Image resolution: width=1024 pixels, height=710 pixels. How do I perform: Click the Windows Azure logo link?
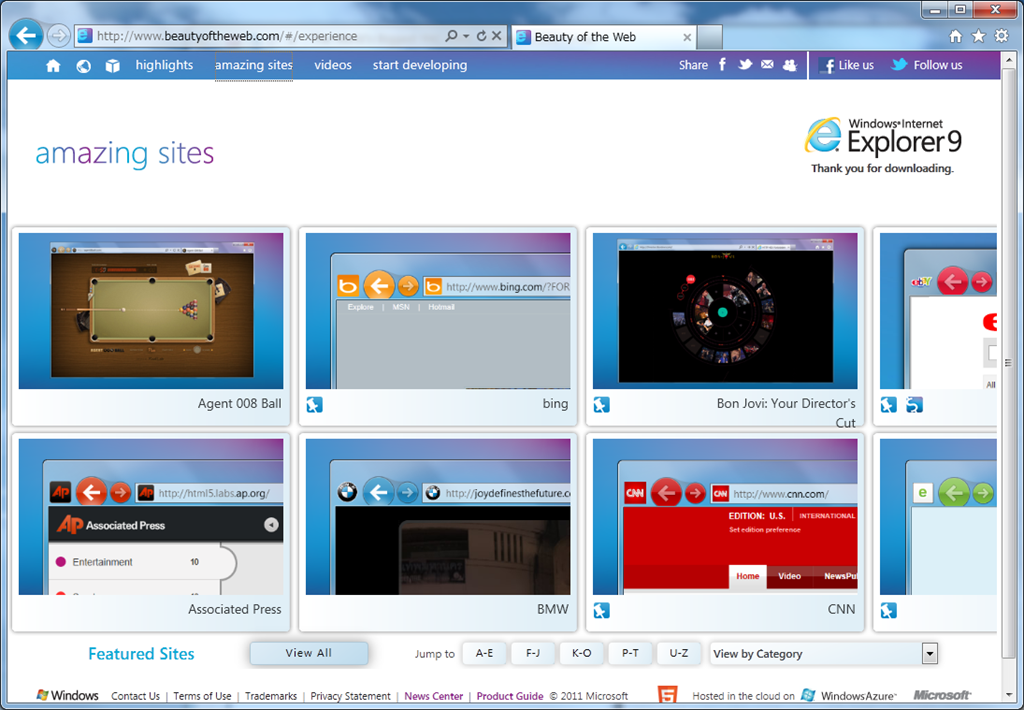pos(849,696)
